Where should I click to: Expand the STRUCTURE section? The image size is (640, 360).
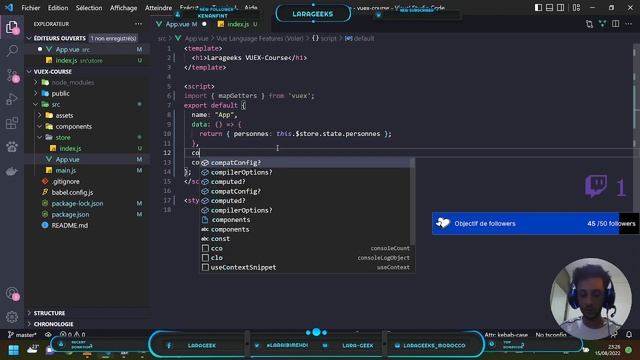tap(29, 313)
